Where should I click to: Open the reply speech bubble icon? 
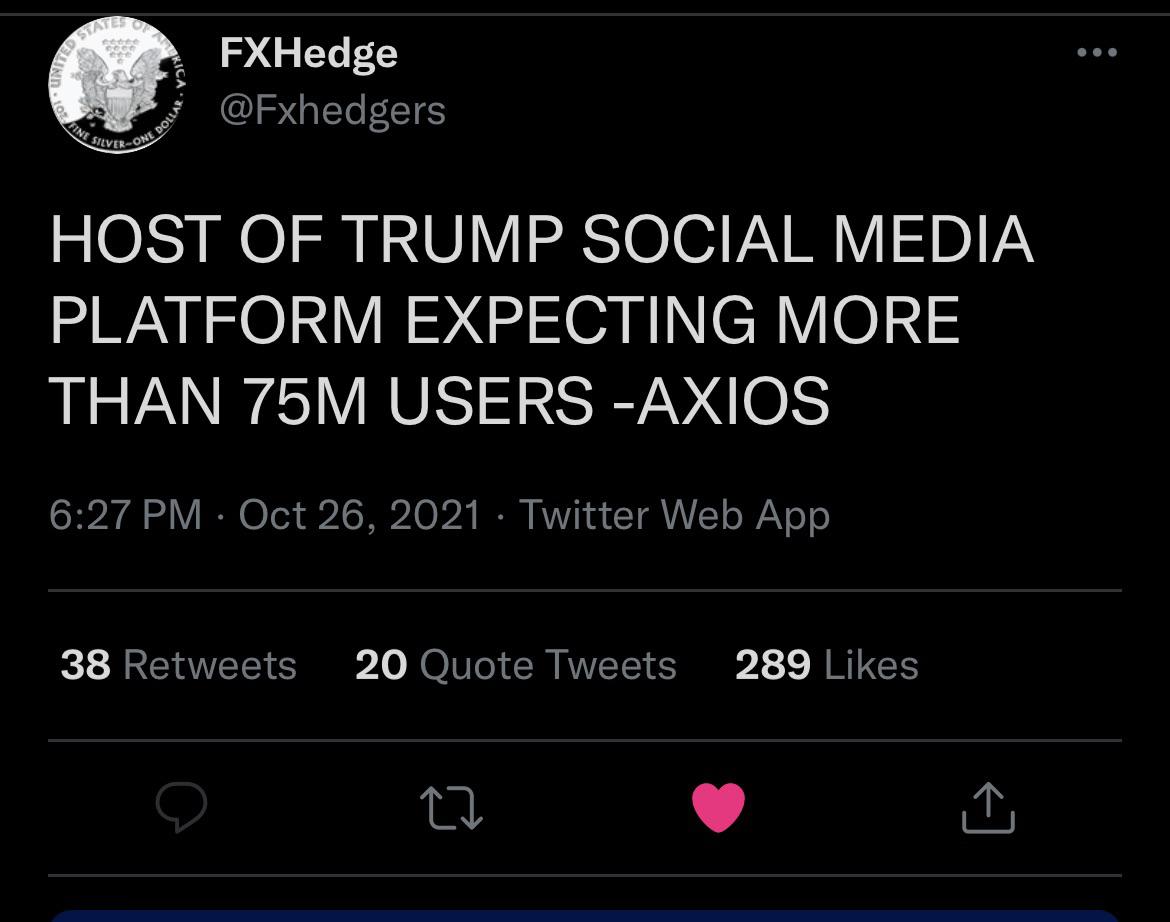181,806
